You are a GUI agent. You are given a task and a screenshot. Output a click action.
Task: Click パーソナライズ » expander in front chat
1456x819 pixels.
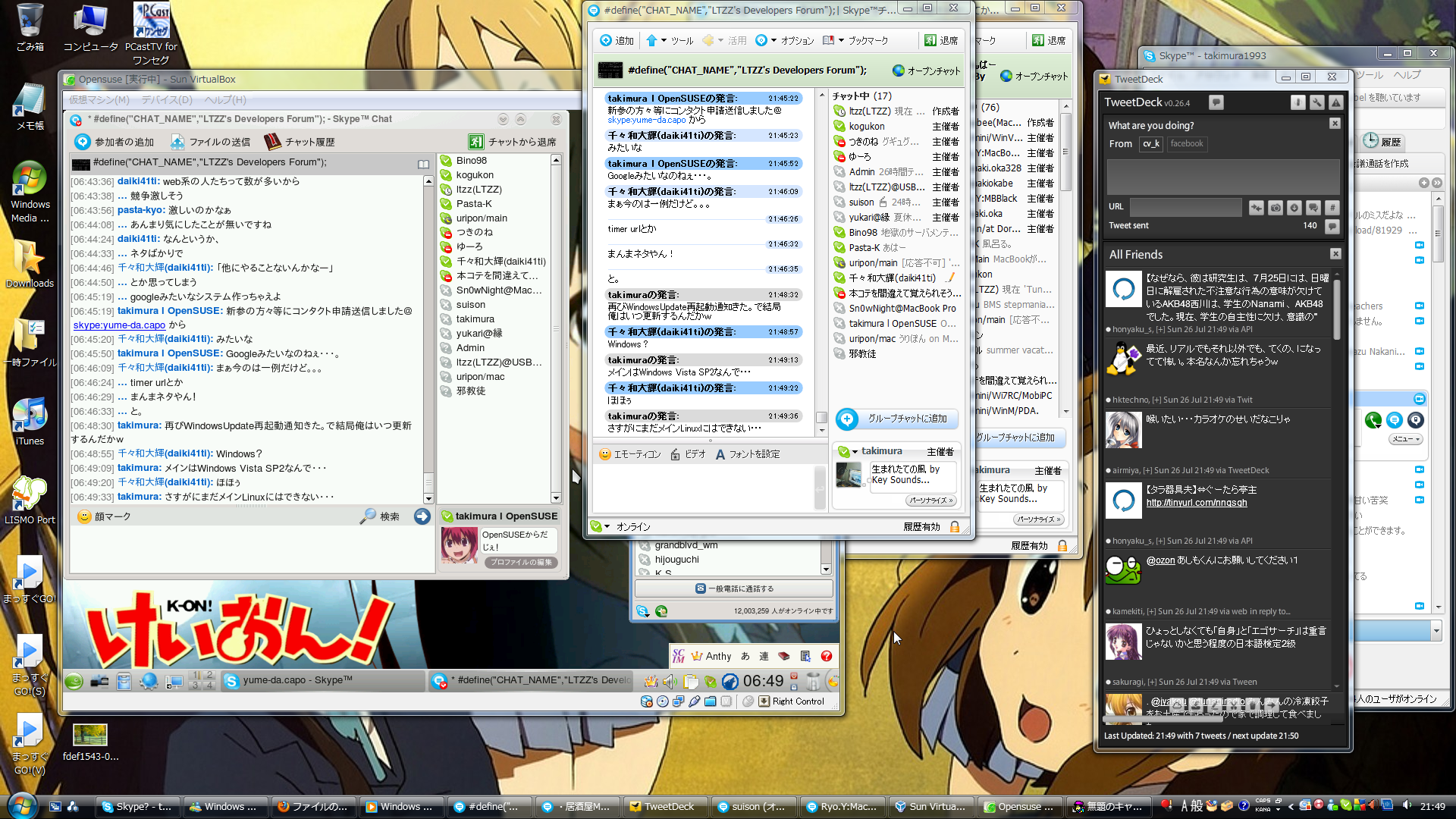[931, 500]
